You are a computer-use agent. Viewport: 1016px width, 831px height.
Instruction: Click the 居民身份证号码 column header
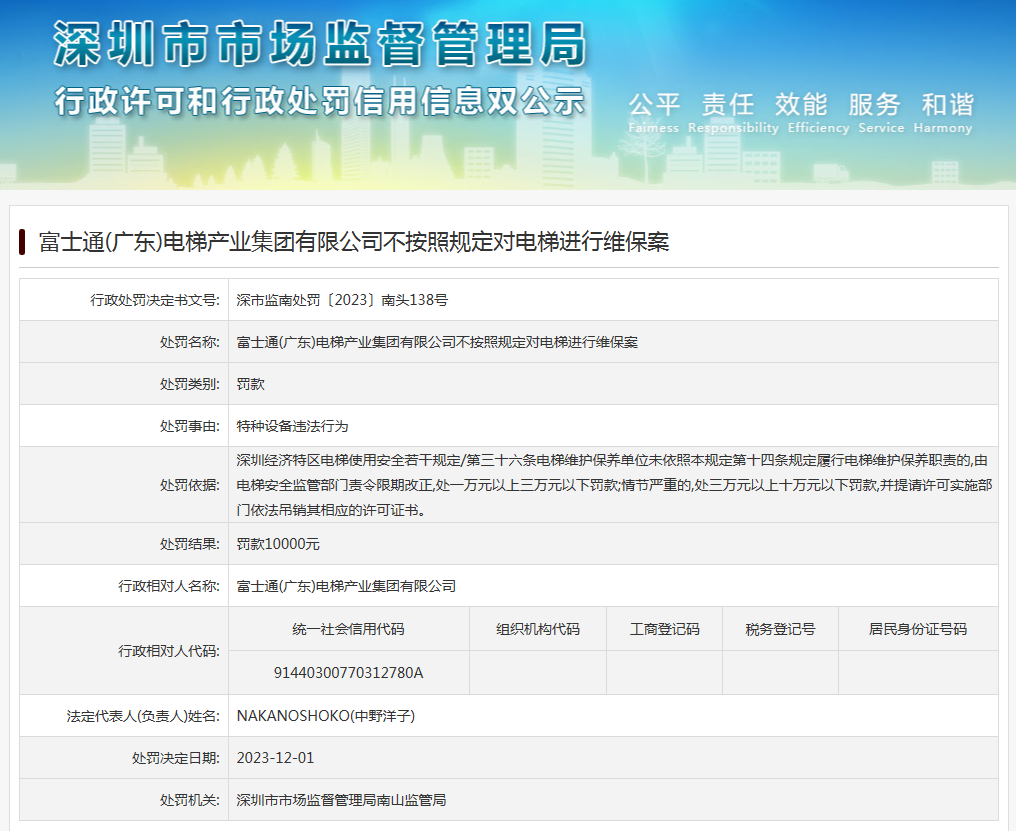(x=918, y=629)
